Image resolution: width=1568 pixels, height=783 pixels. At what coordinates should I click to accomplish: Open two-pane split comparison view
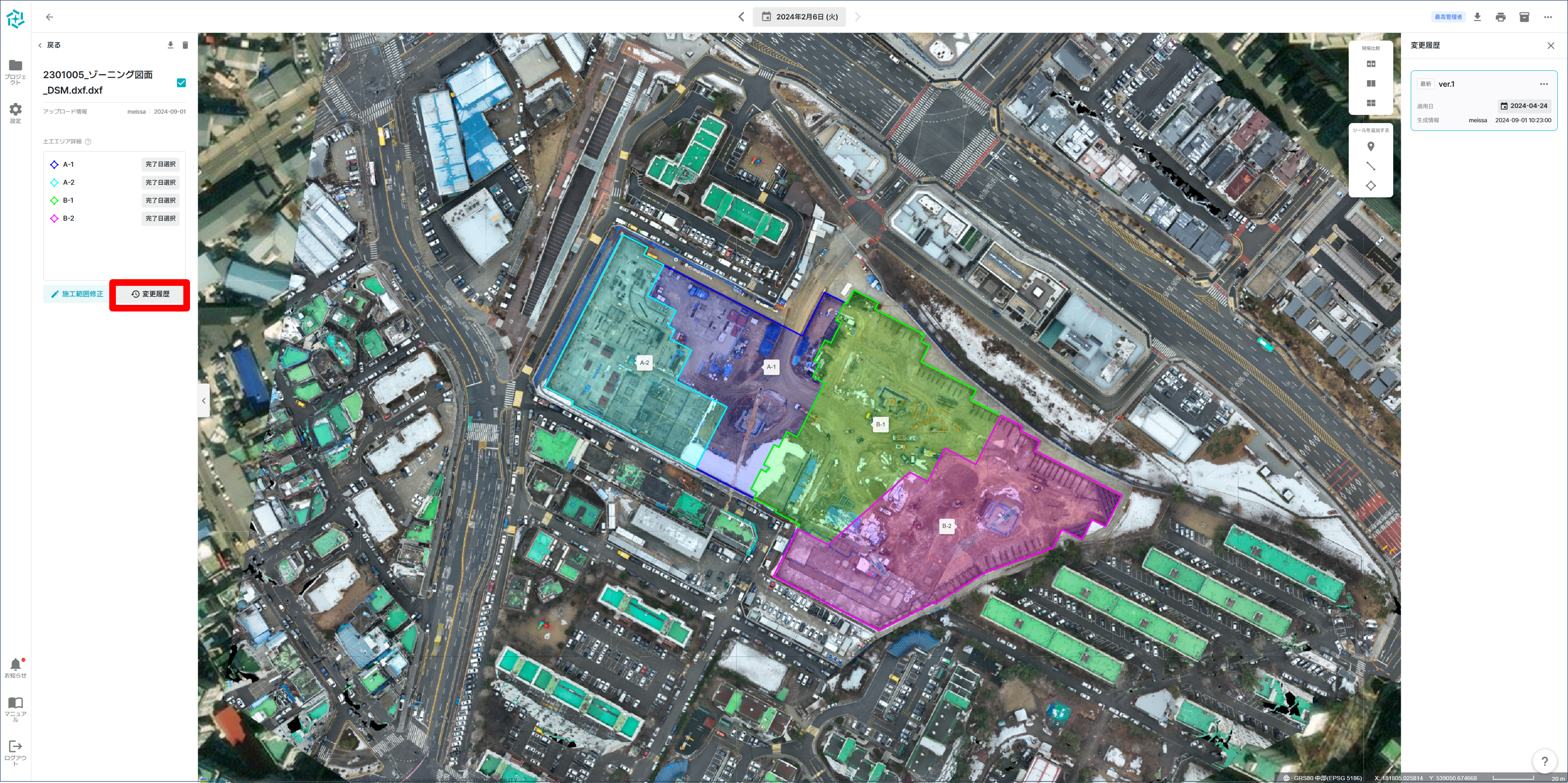click(1371, 84)
